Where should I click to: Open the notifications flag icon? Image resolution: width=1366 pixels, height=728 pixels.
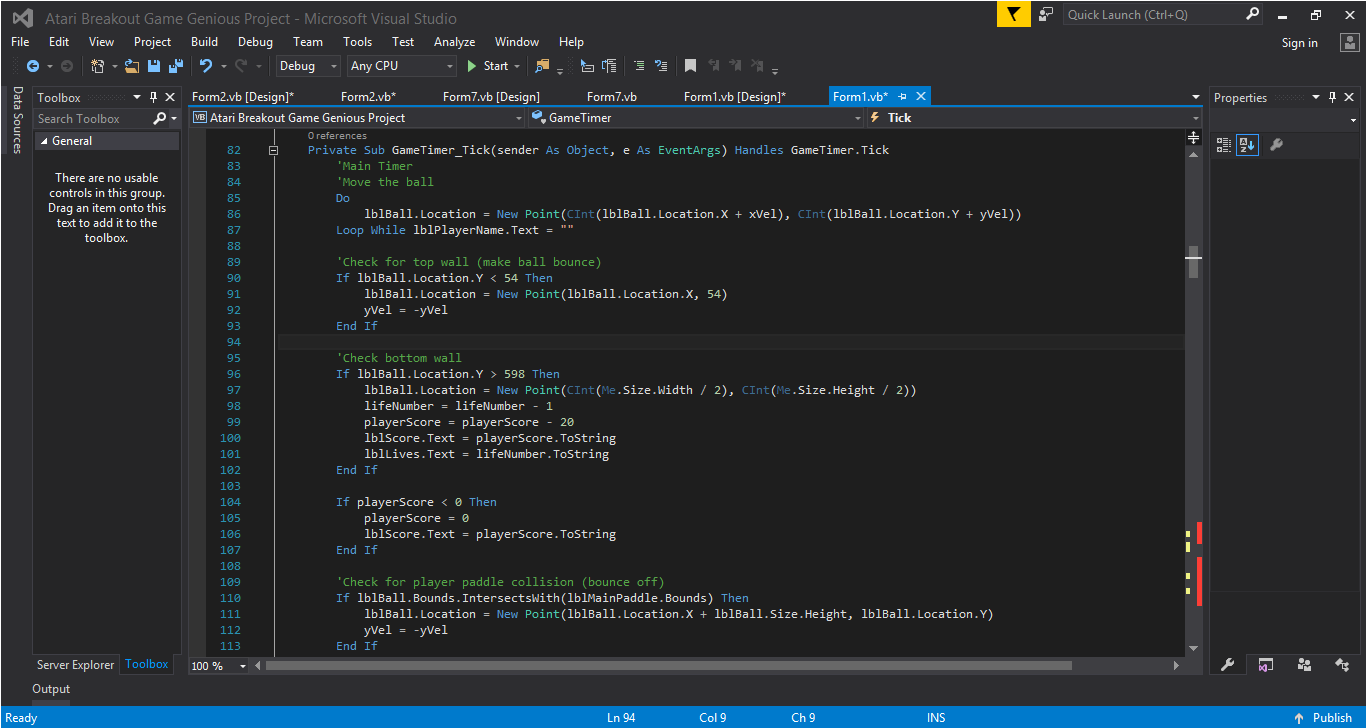(x=1013, y=14)
